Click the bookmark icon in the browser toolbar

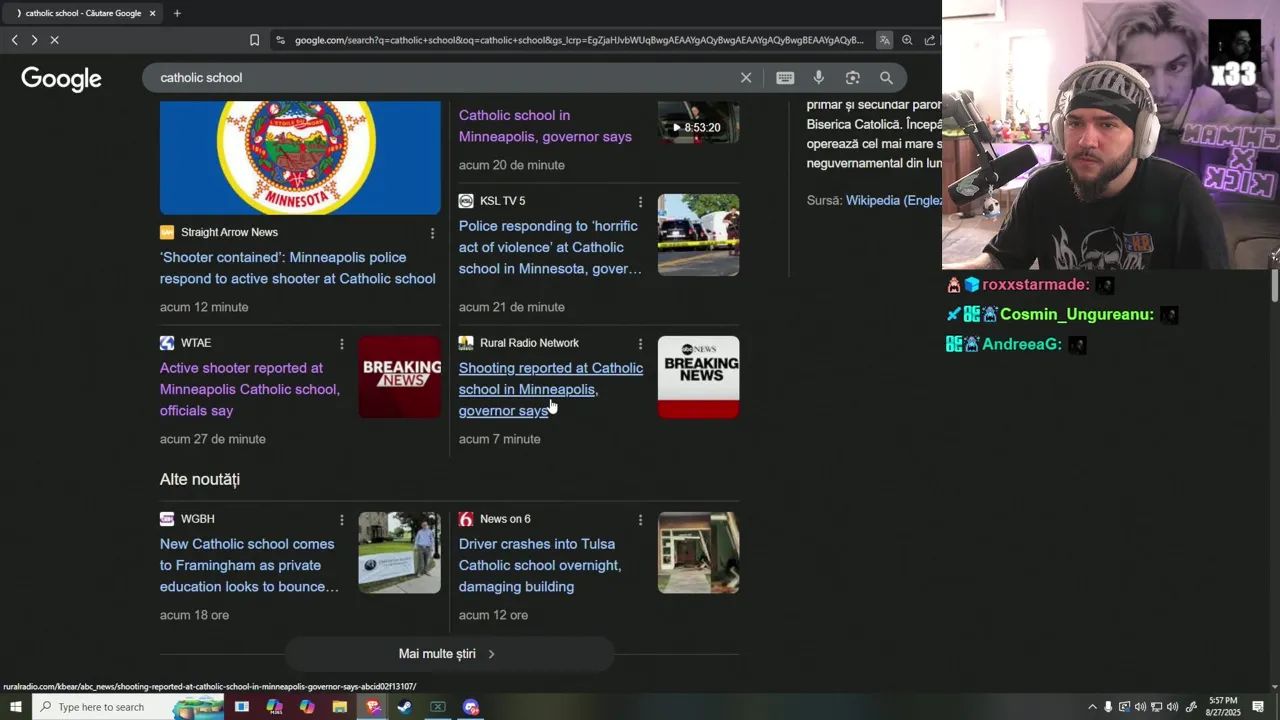(x=254, y=40)
